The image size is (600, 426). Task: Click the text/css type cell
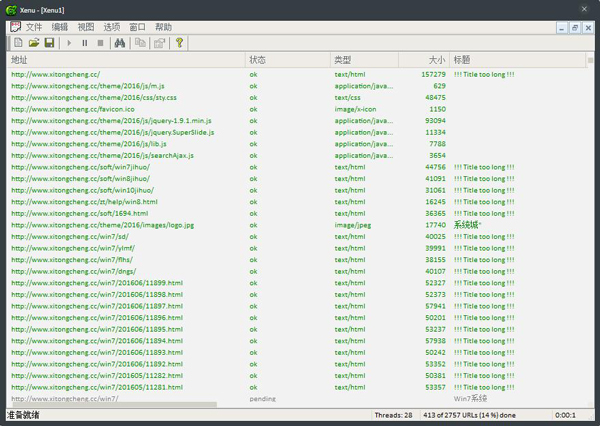pos(347,98)
